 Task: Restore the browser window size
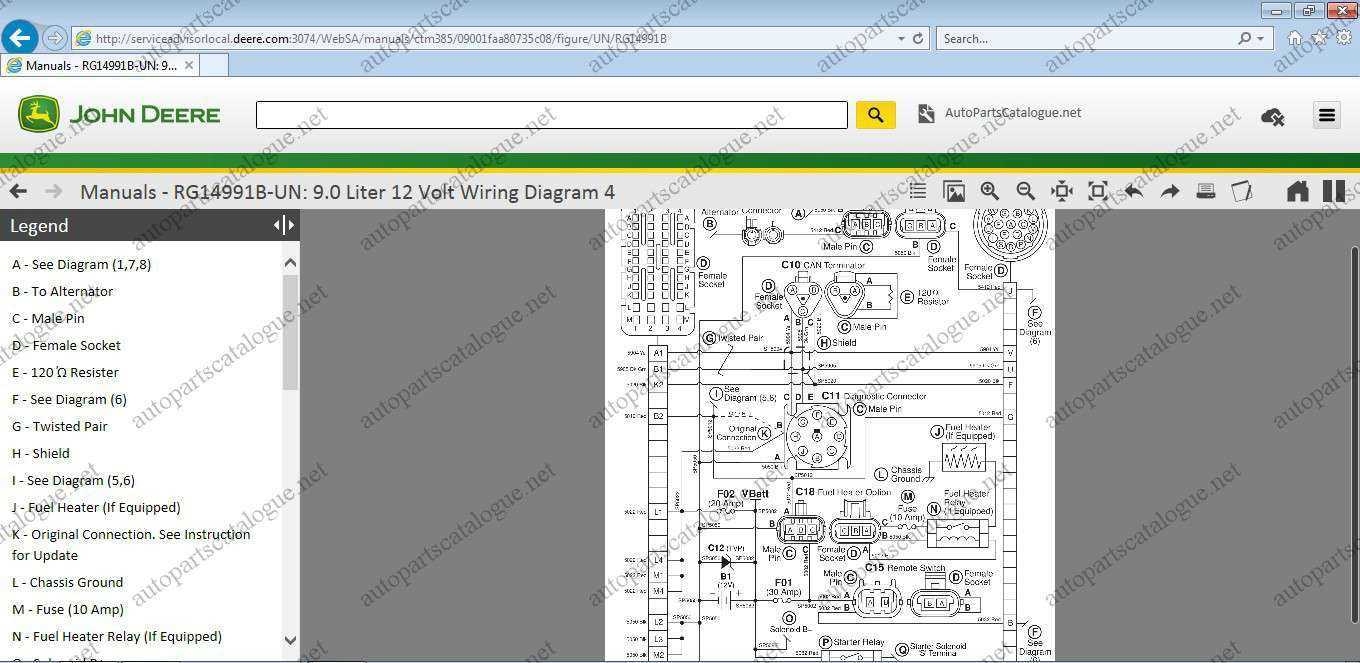(1308, 11)
